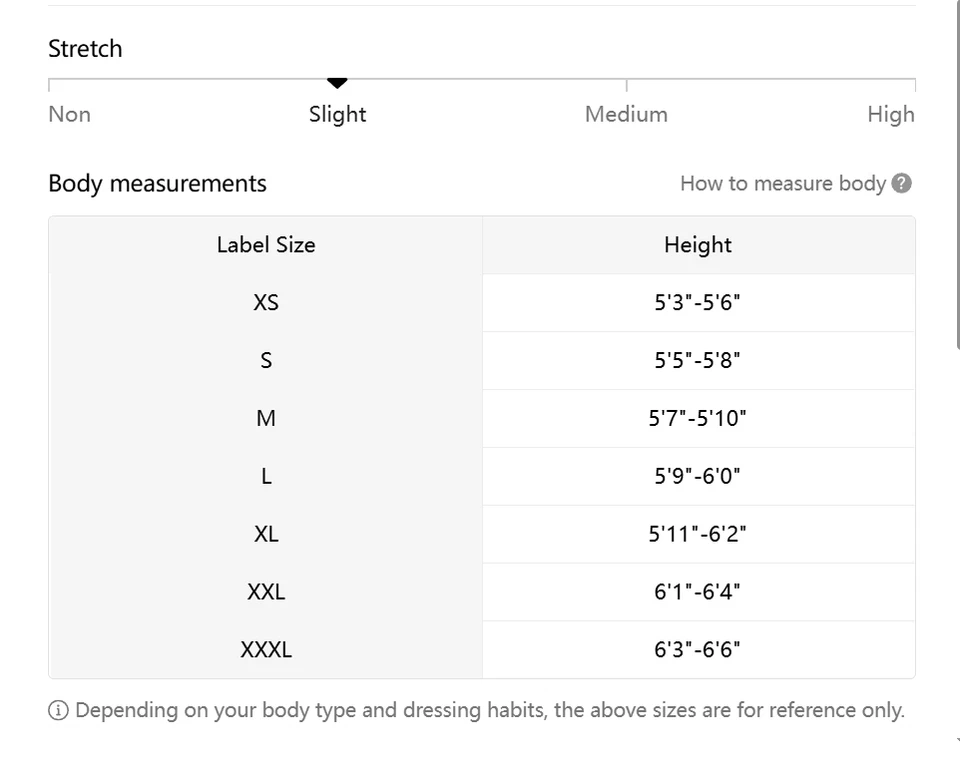Click the Body measurements heading

click(158, 184)
